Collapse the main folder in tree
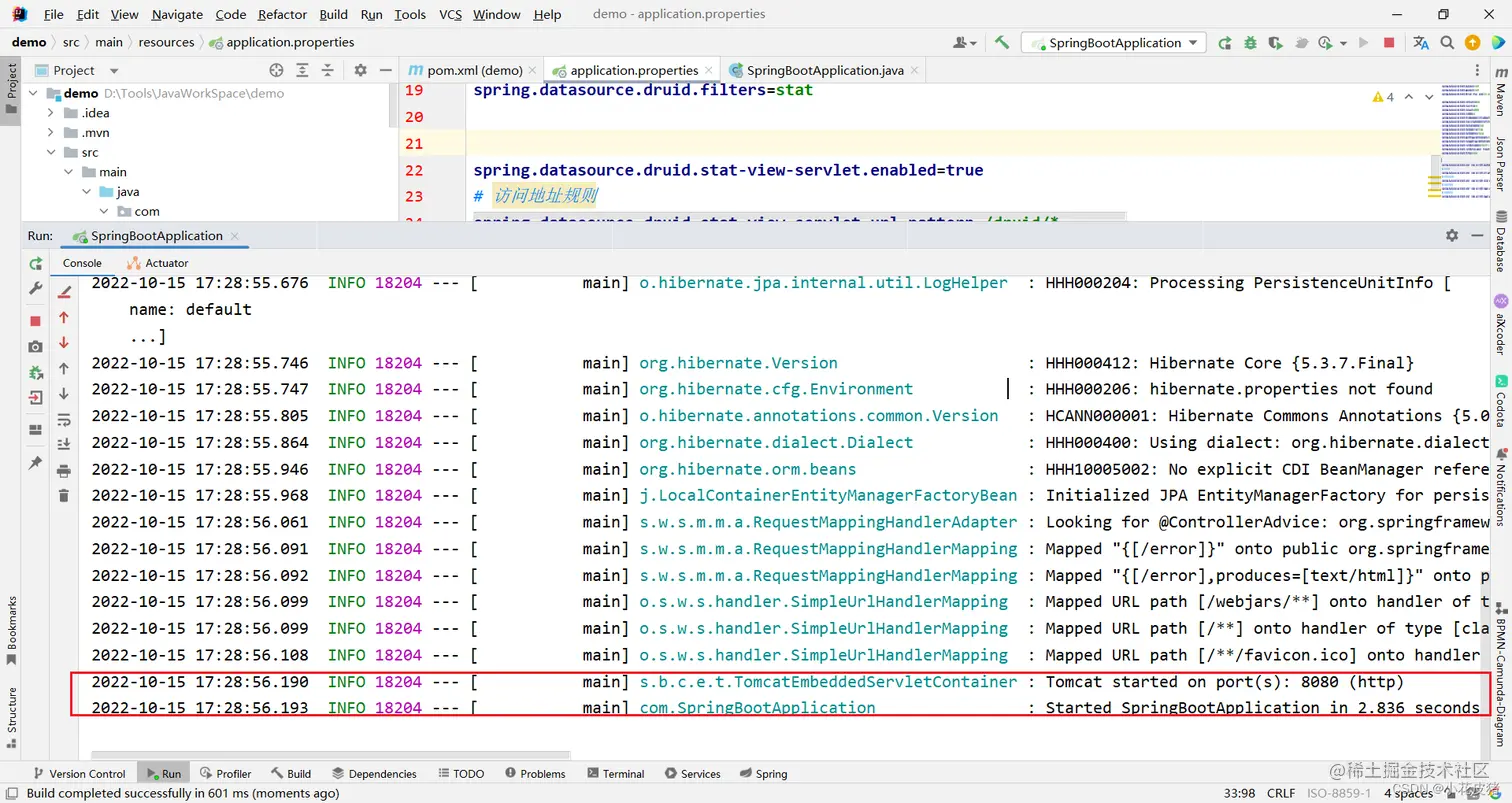This screenshot has height=803, width=1512. tap(69, 172)
